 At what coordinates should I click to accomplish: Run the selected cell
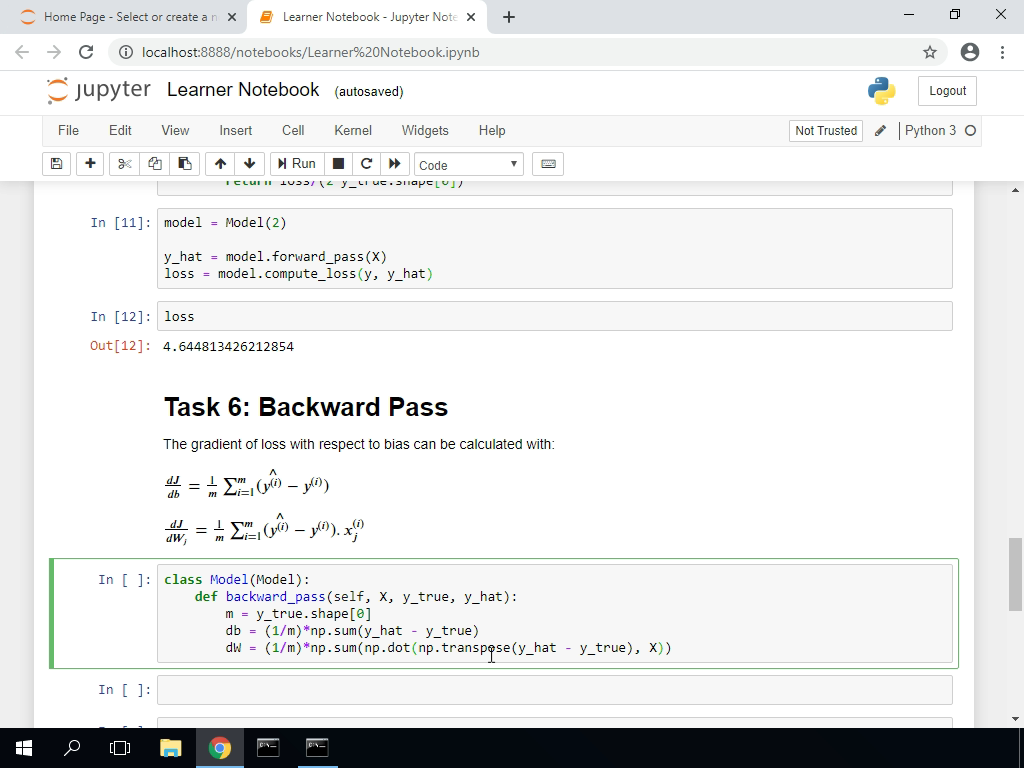pyautogui.click(x=296, y=164)
